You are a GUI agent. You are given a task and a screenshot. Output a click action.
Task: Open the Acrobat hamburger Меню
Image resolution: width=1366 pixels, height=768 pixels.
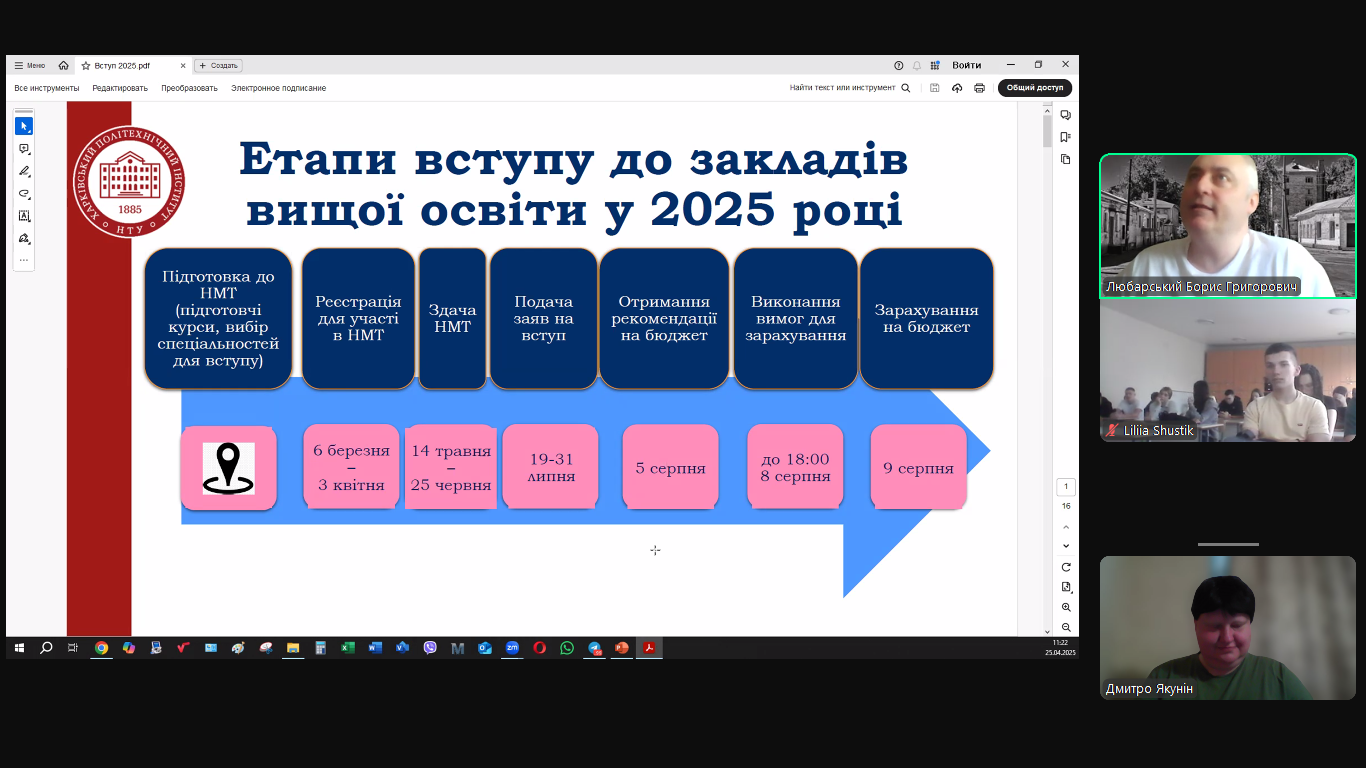click(30, 65)
